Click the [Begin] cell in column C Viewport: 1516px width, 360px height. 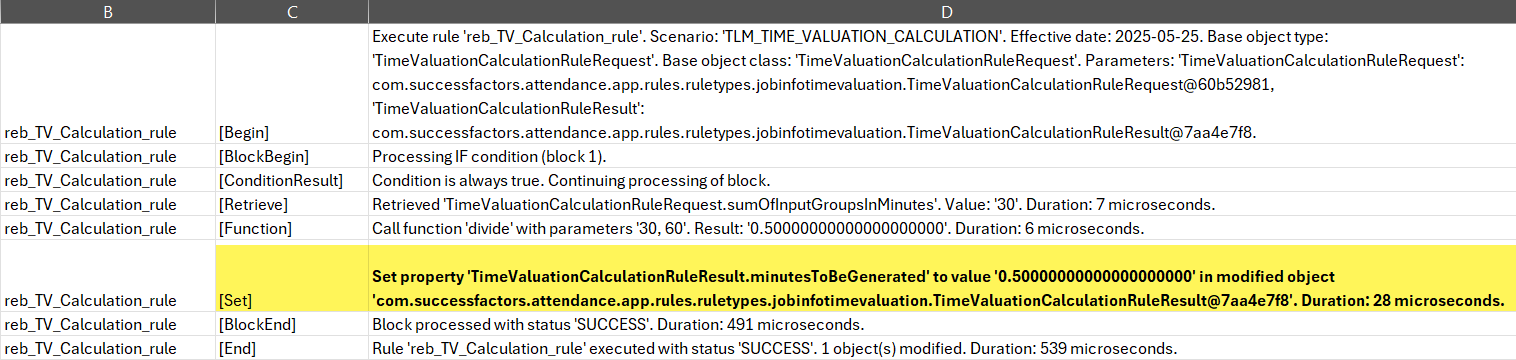click(x=291, y=84)
